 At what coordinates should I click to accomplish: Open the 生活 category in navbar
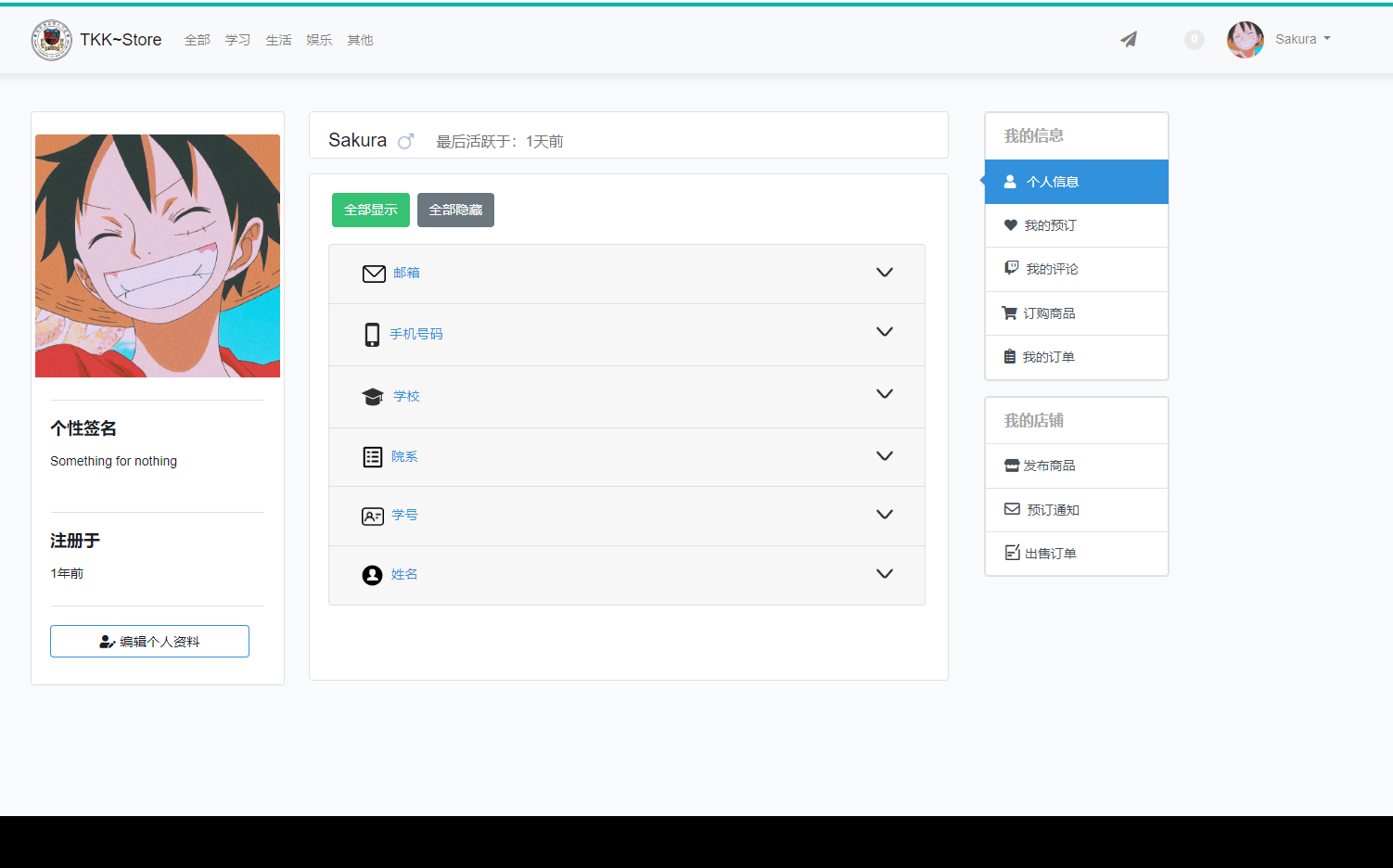coord(279,40)
